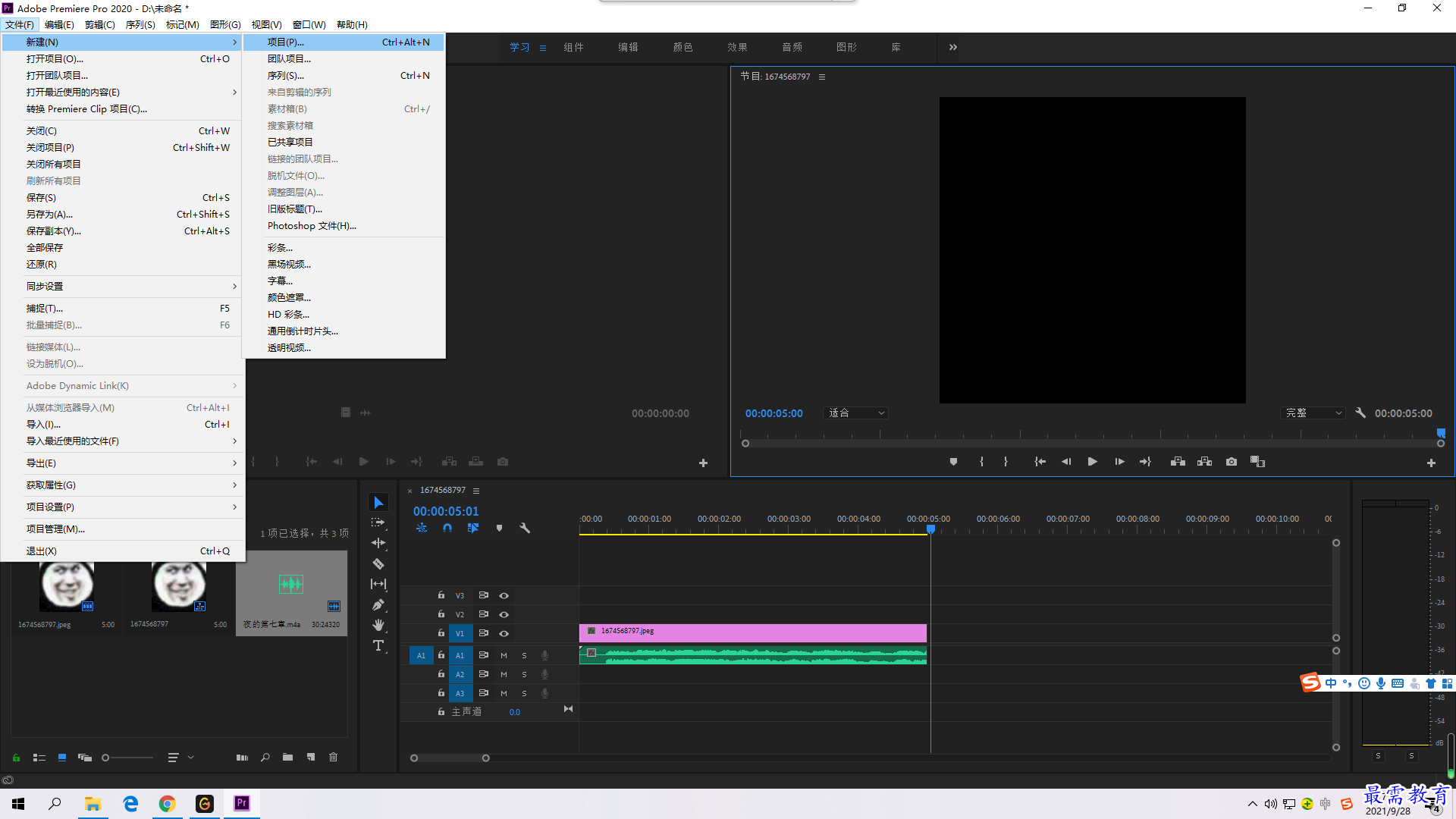Click the timeline timecode 00:00:05:01
Image resolution: width=1456 pixels, height=819 pixels.
tap(446, 512)
